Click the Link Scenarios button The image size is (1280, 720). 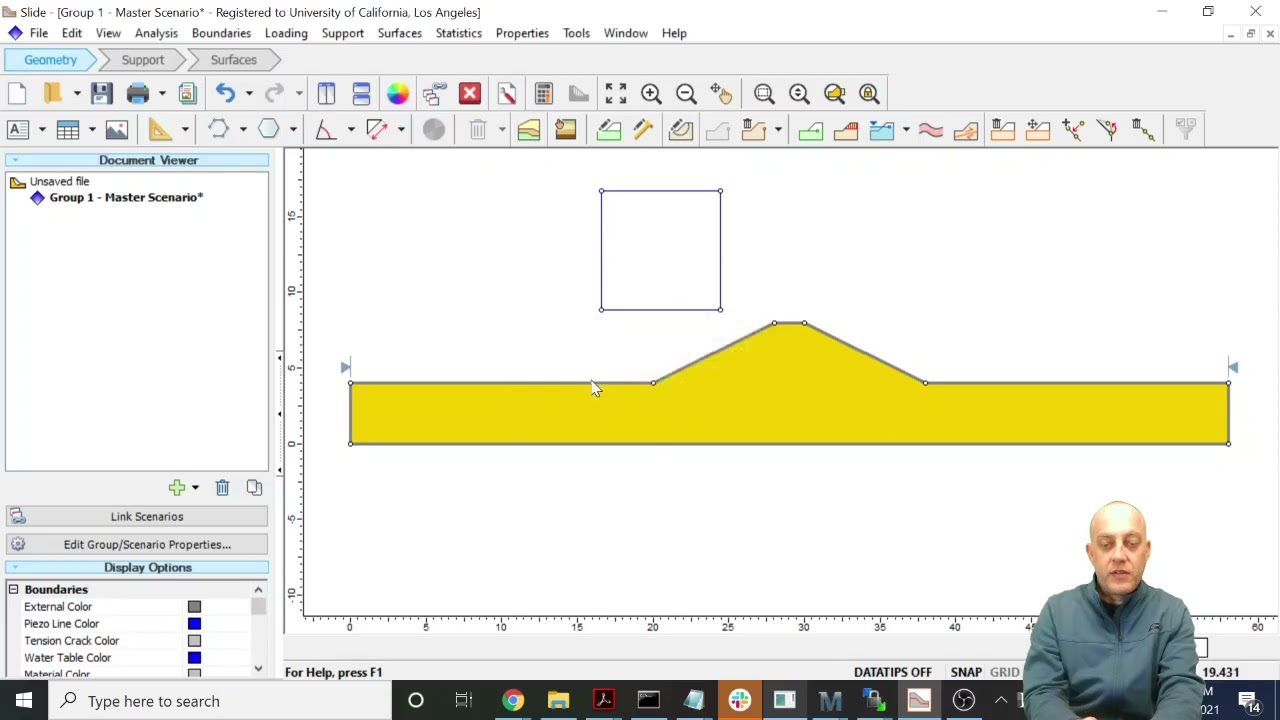coord(136,517)
